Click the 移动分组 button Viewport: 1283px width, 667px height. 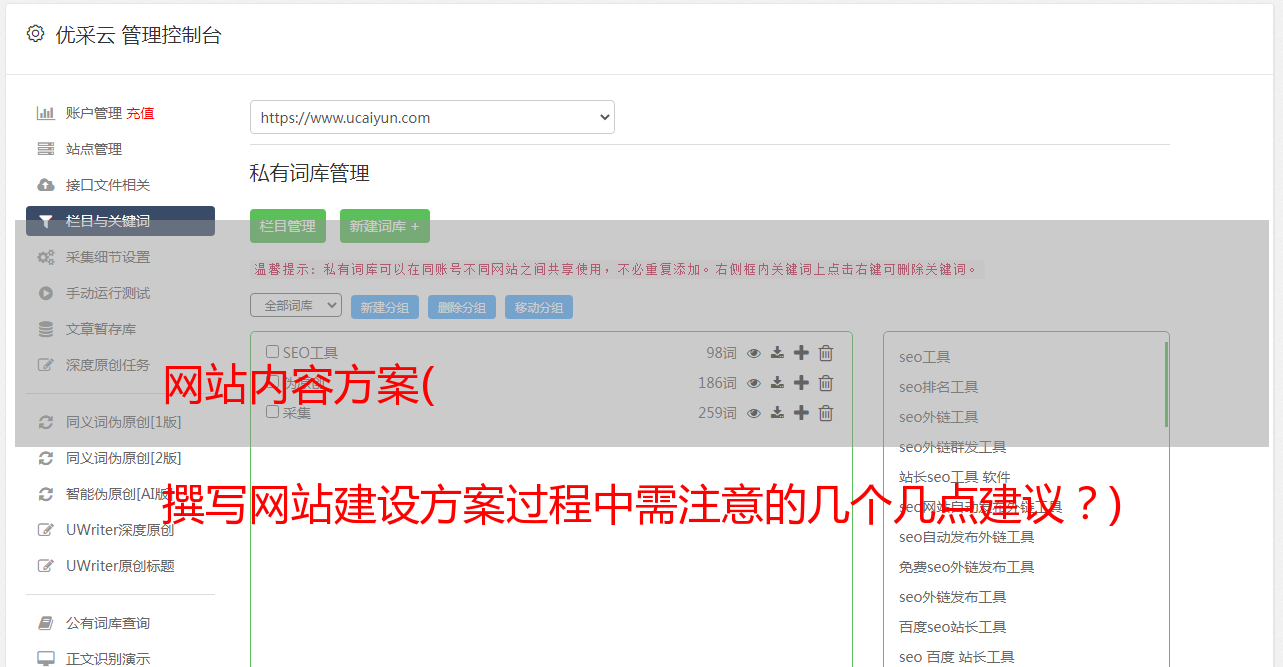(539, 307)
